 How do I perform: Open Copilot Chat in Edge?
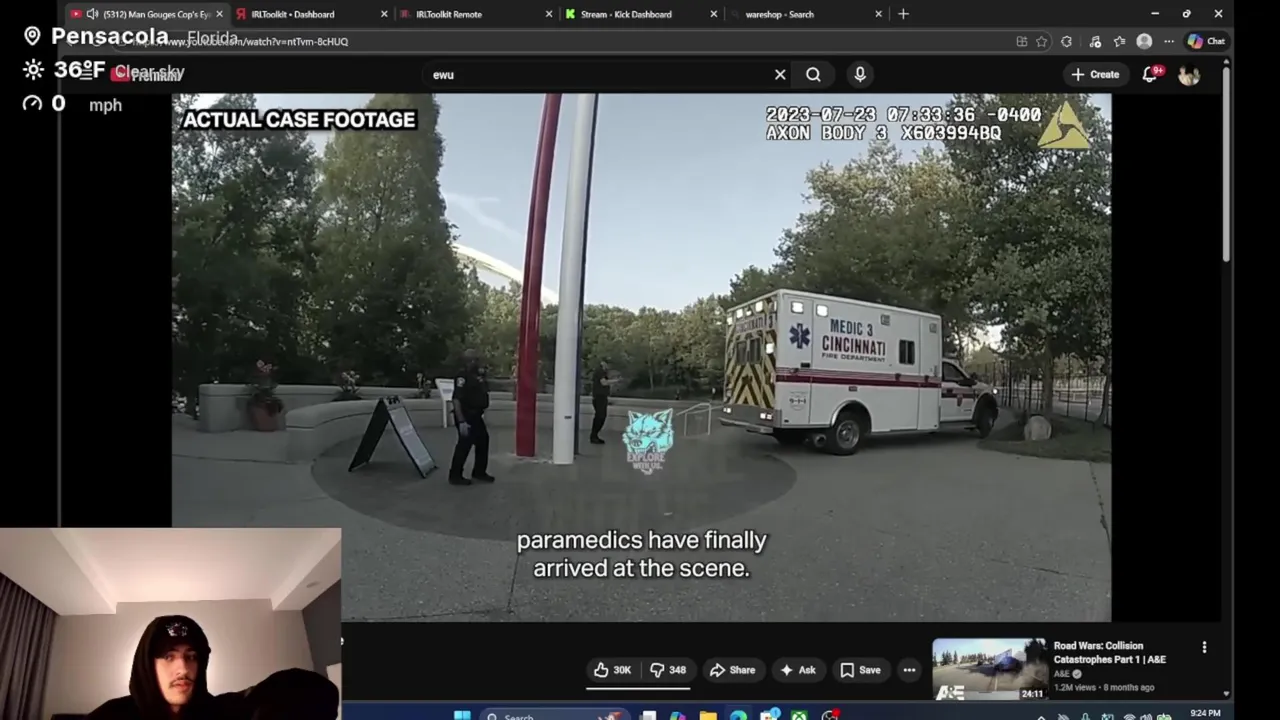click(1205, 41)
